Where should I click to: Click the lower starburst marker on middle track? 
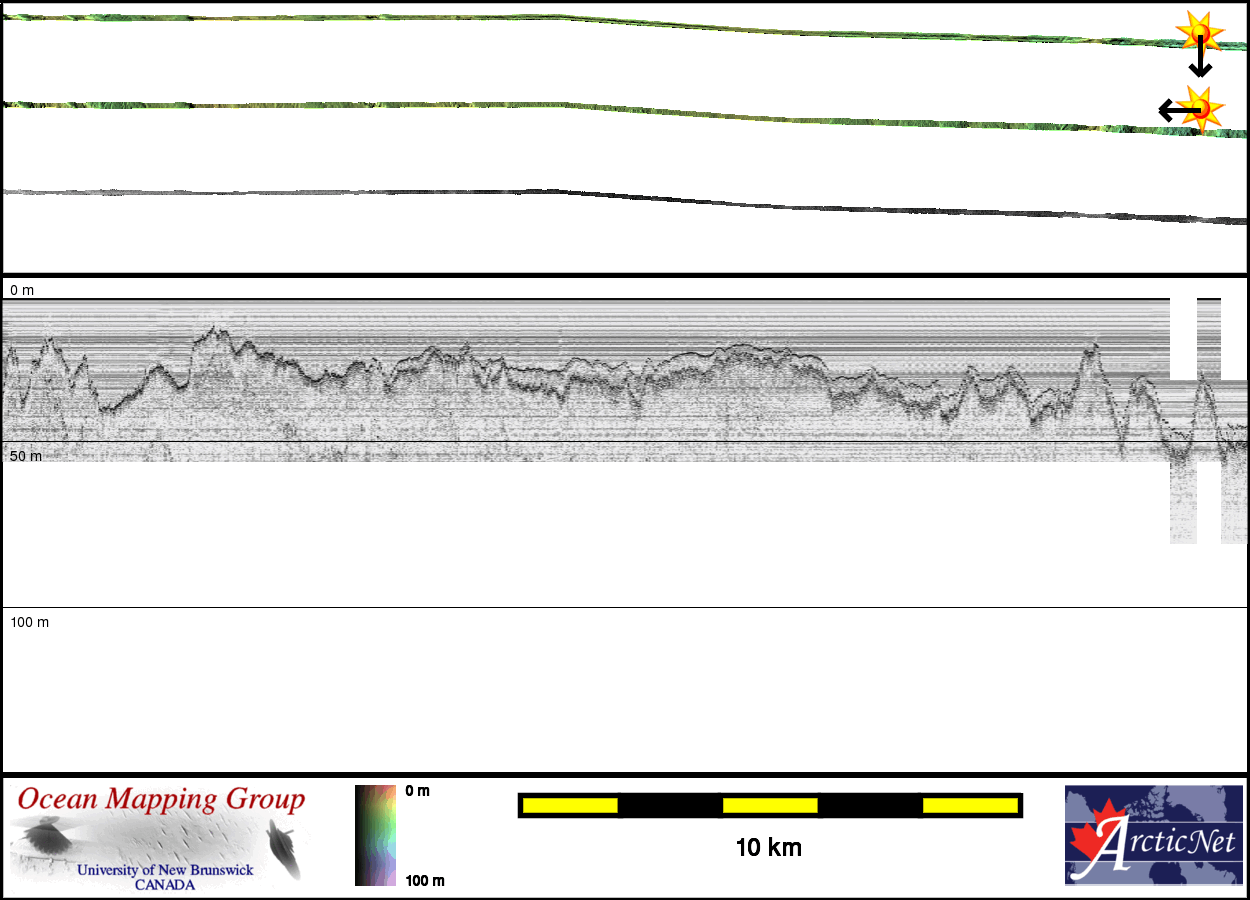tap(1201, 106)
